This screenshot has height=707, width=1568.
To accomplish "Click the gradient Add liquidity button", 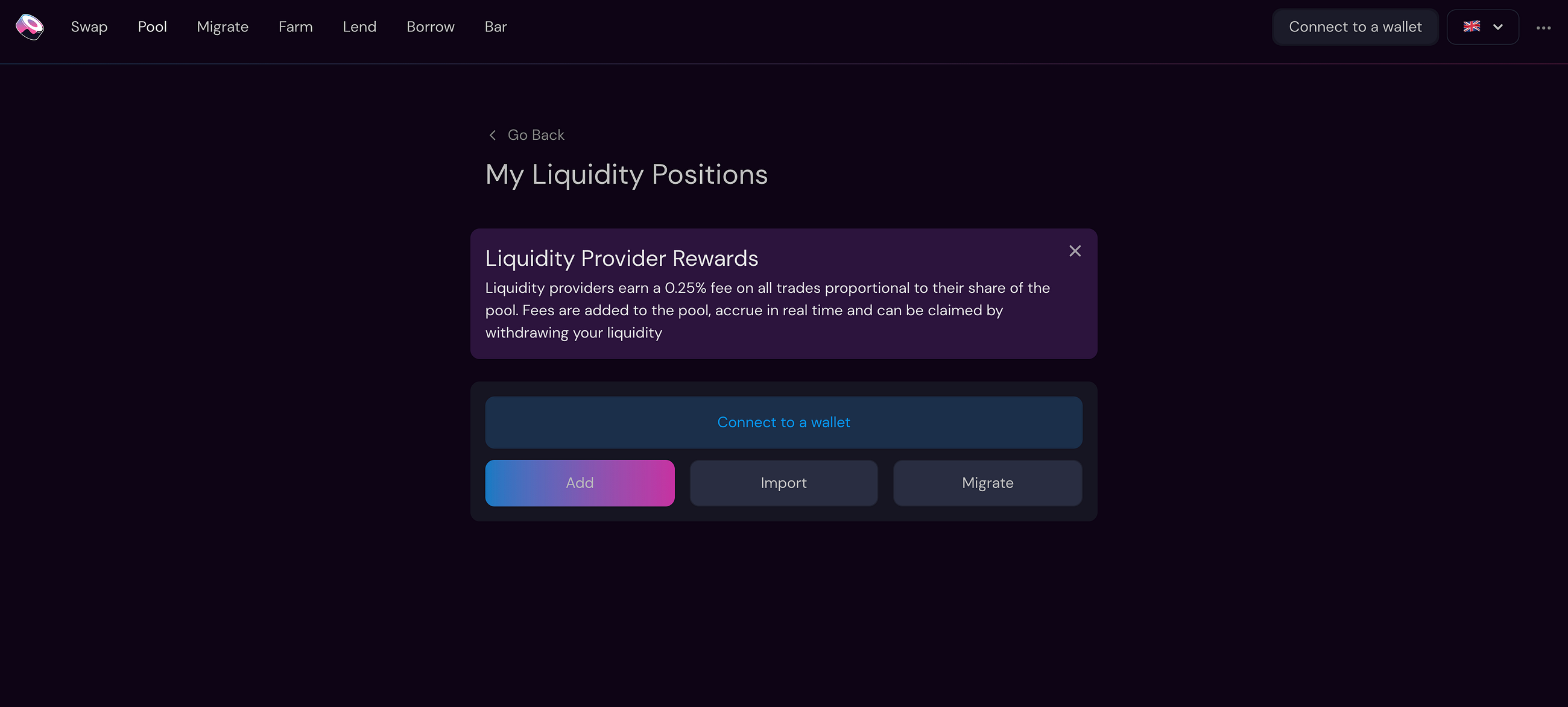I will point(580,483).
